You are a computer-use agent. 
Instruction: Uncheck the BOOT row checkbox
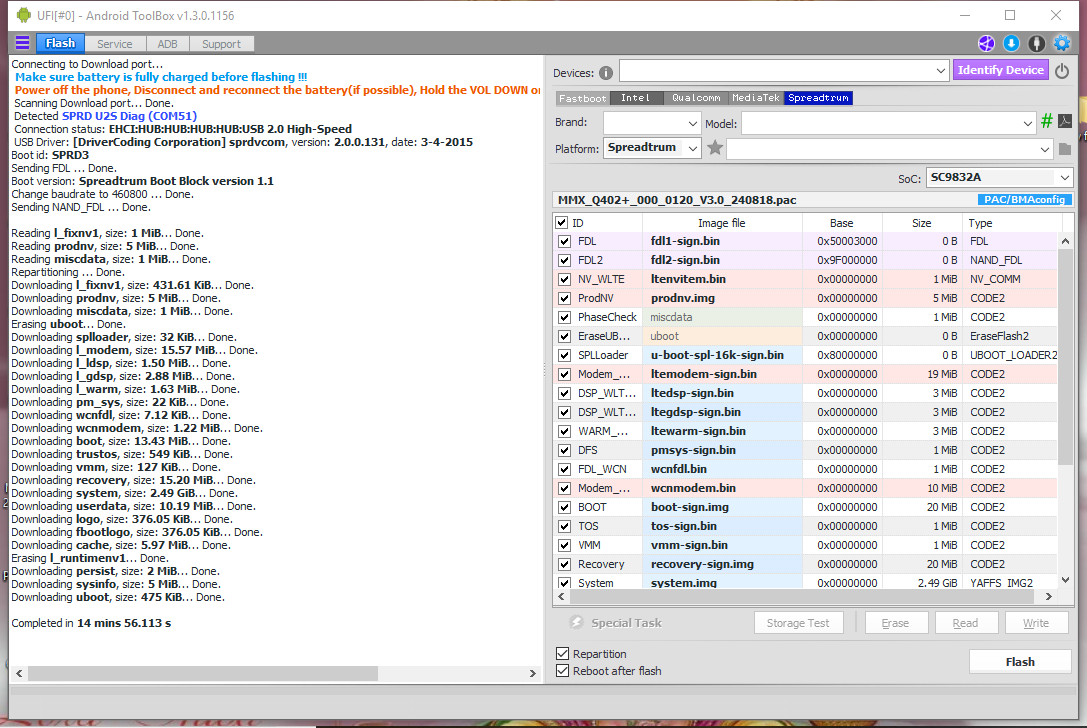pyautogui.click(x=564, y=508)
